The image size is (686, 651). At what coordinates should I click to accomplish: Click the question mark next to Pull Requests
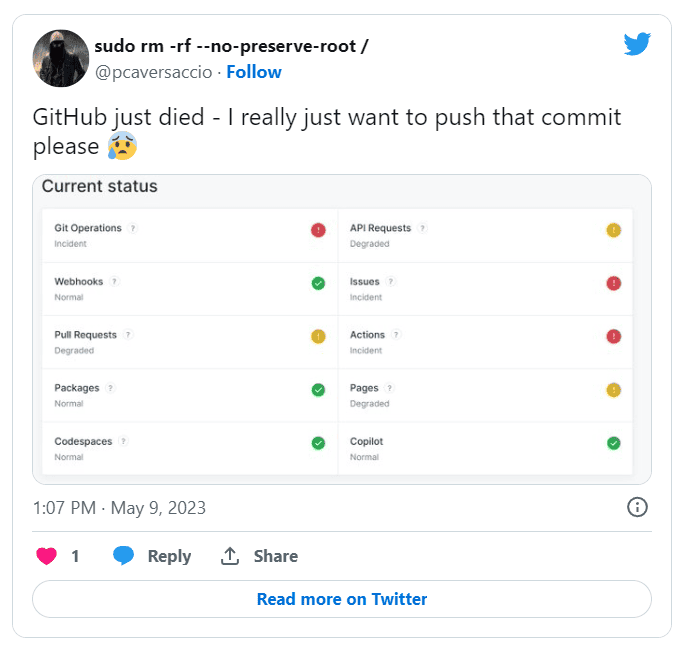pos(128,335)
